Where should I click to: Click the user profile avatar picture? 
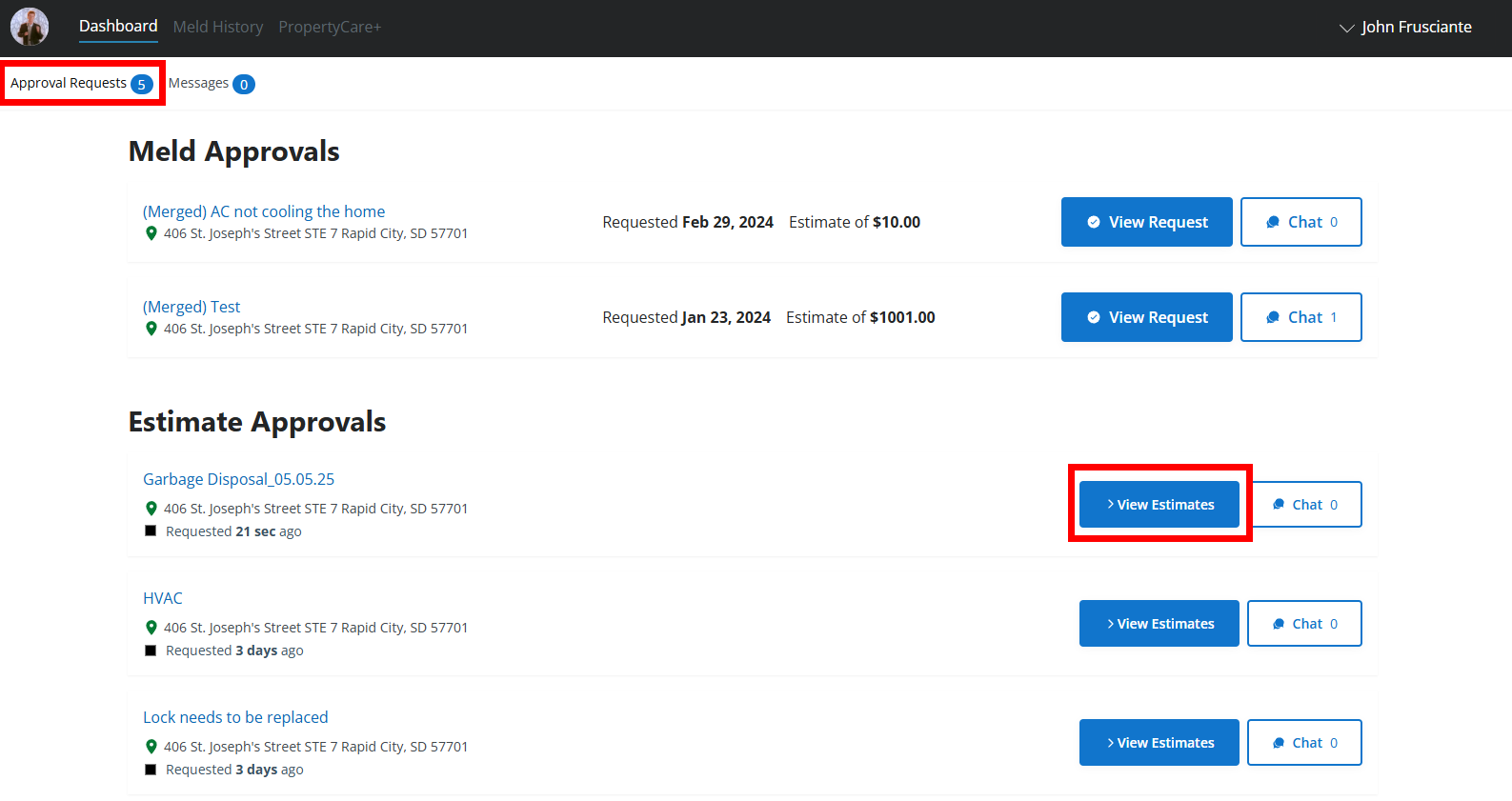[30, 27]
